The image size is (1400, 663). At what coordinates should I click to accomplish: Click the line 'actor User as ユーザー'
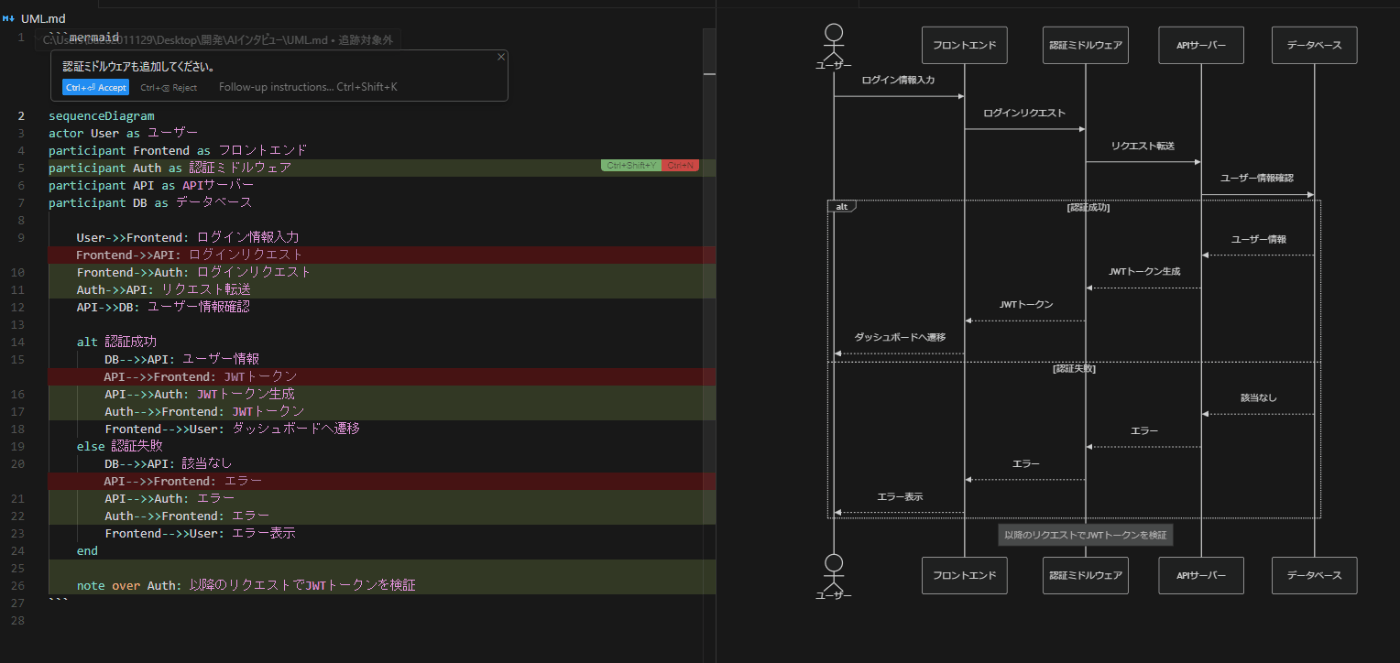[x=123, y=133]
